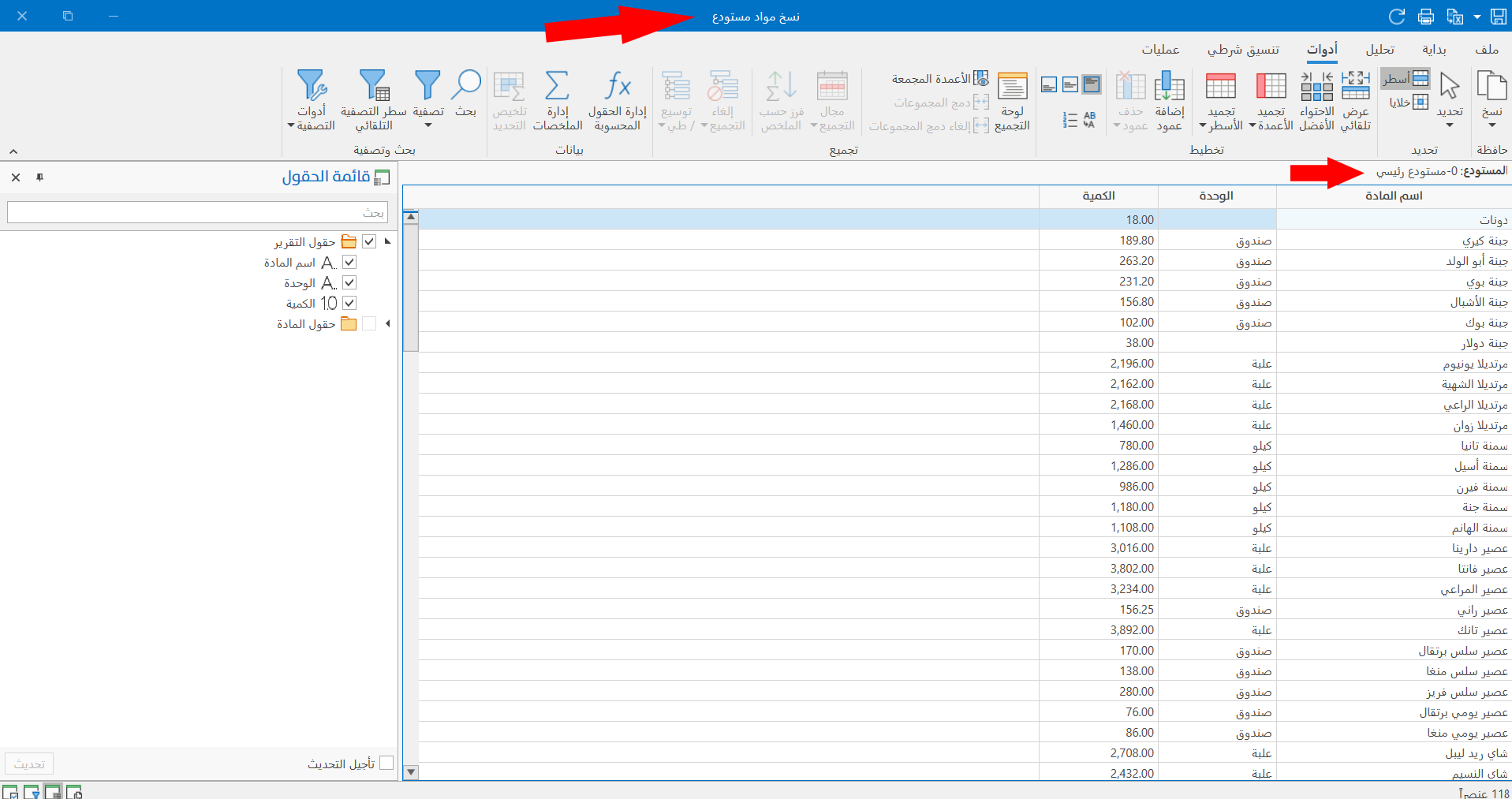Uncheck the اسم المادة field checkbox
The width and height of the screenshot is (1512, 799).
pos(349,262)
